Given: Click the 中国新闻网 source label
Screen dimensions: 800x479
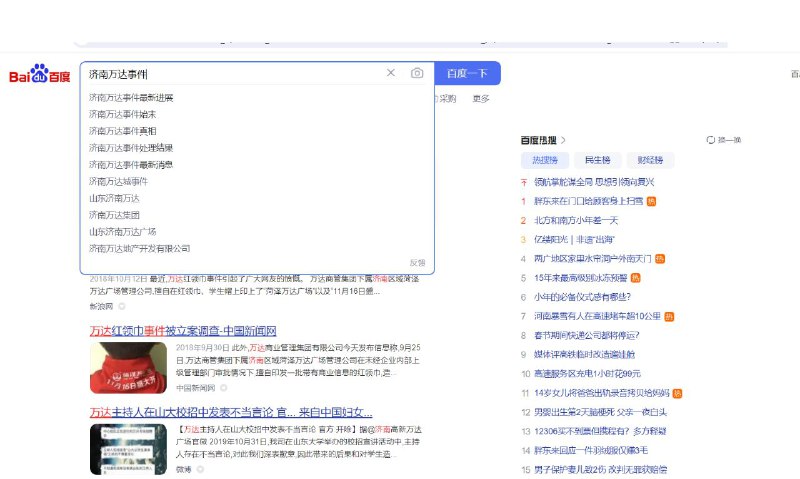Looking at the screenshot, I should pyautogui.click(x=196, y=388).
